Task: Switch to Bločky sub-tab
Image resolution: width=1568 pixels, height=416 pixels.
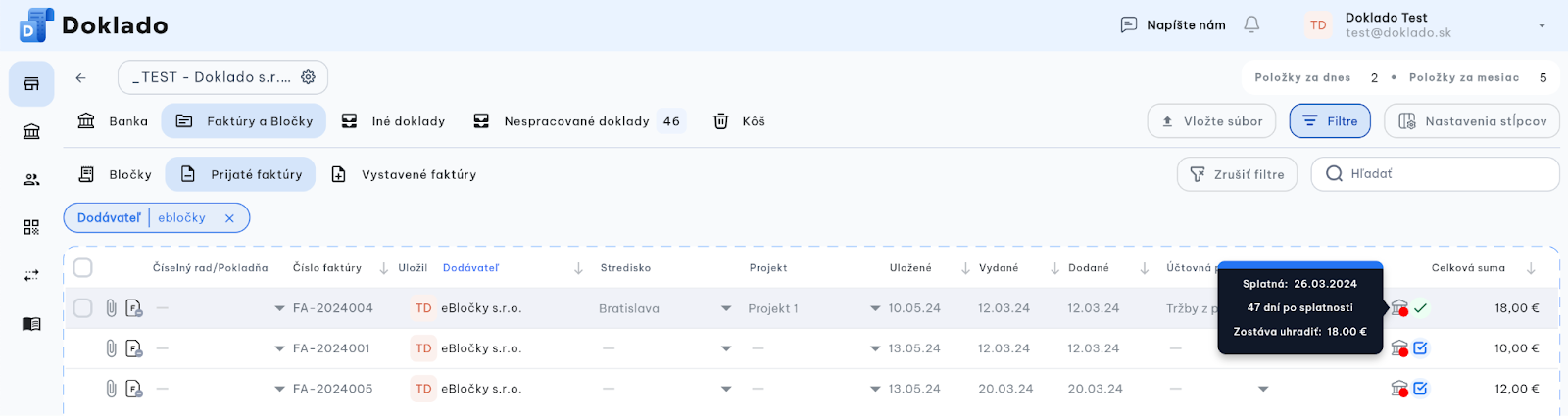Action: pos(115,174)
